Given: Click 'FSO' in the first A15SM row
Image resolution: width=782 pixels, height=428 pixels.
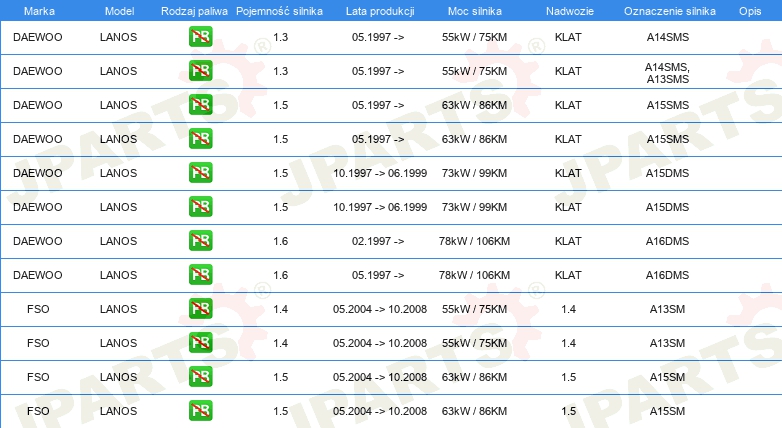Looking at the screenshot, I should (x=38, y=377).
